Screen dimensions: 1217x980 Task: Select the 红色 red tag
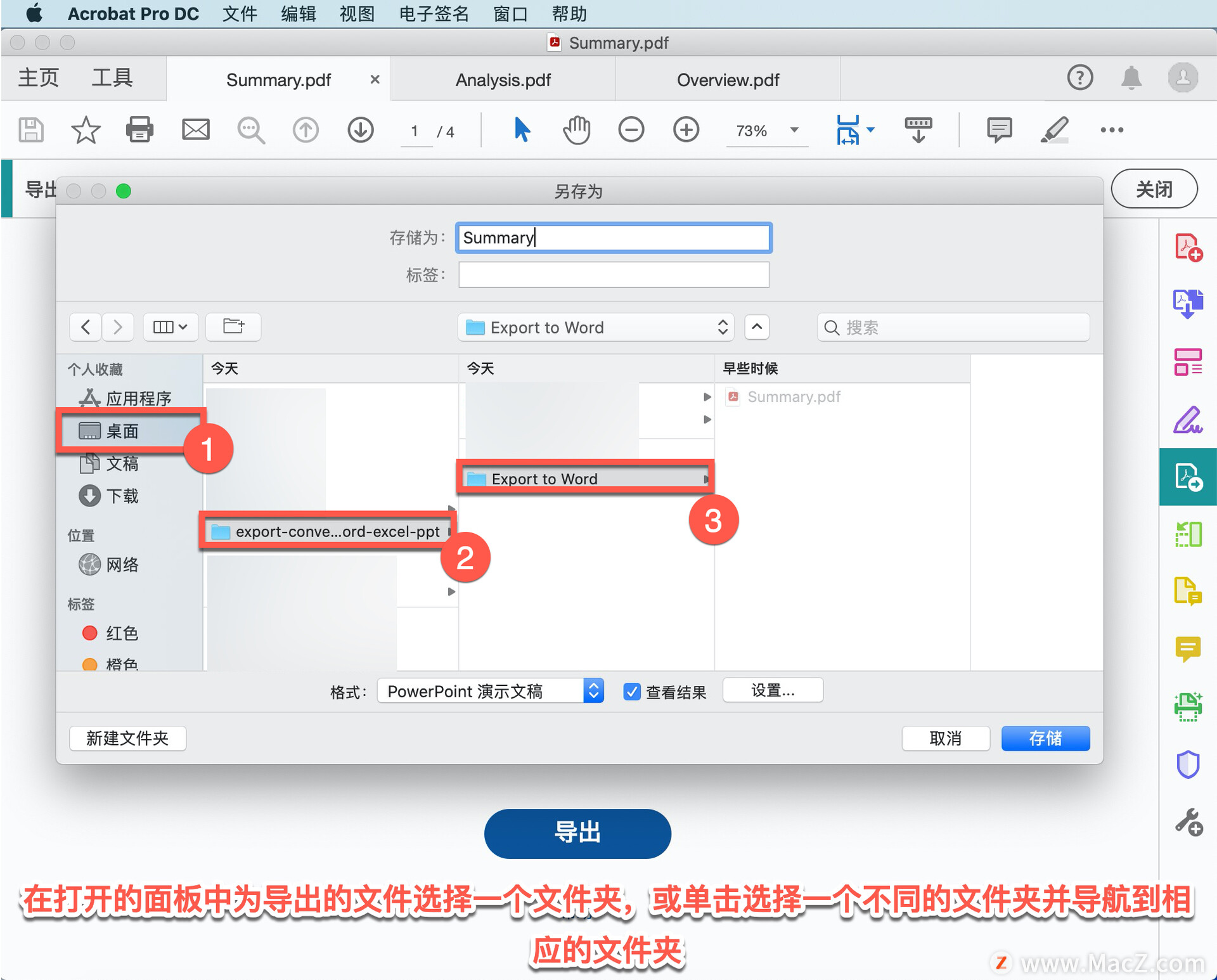(x=110, y=633)
